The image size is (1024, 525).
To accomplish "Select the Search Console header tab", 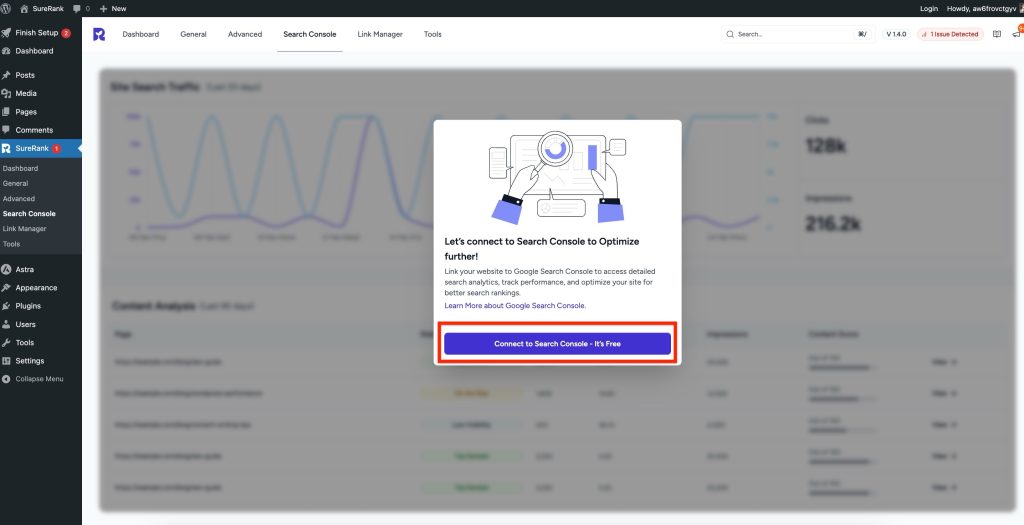I will [x=310, y=34].
